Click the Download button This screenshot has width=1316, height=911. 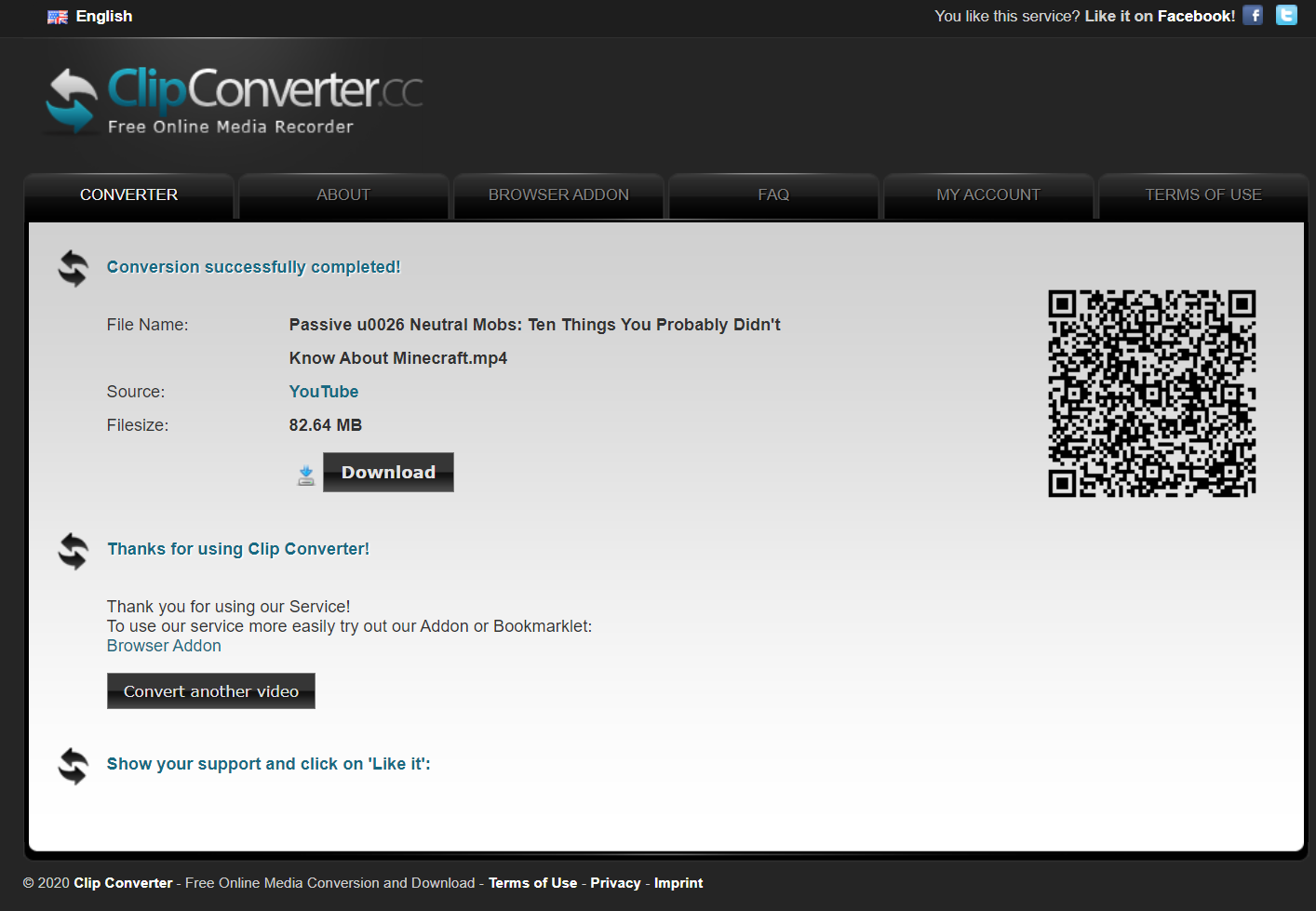(x=388, y=473)
